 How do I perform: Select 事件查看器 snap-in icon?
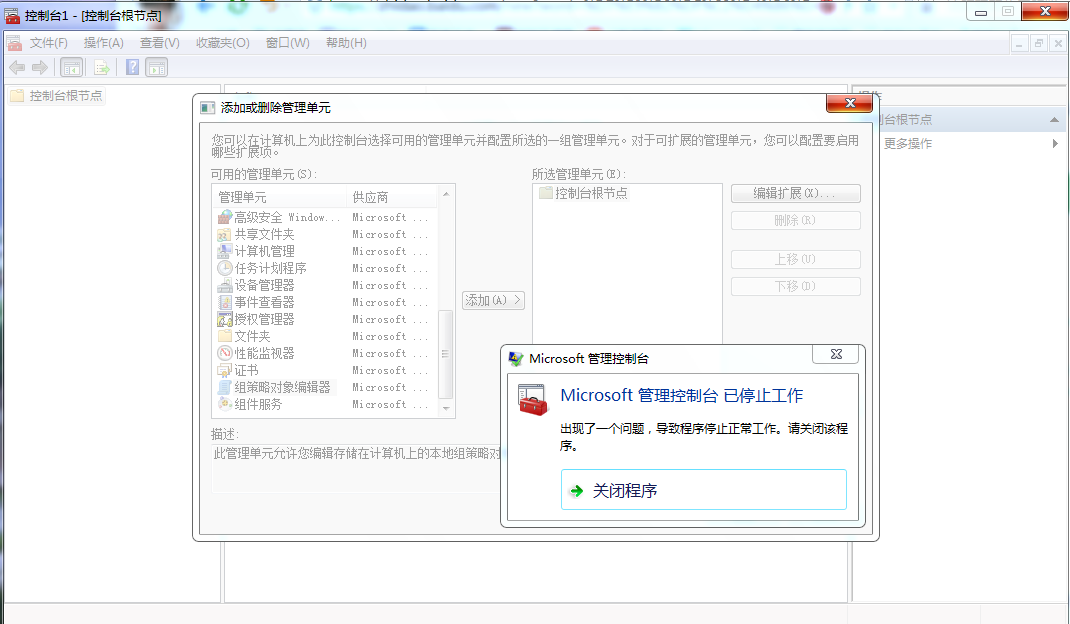coord(225,302)
